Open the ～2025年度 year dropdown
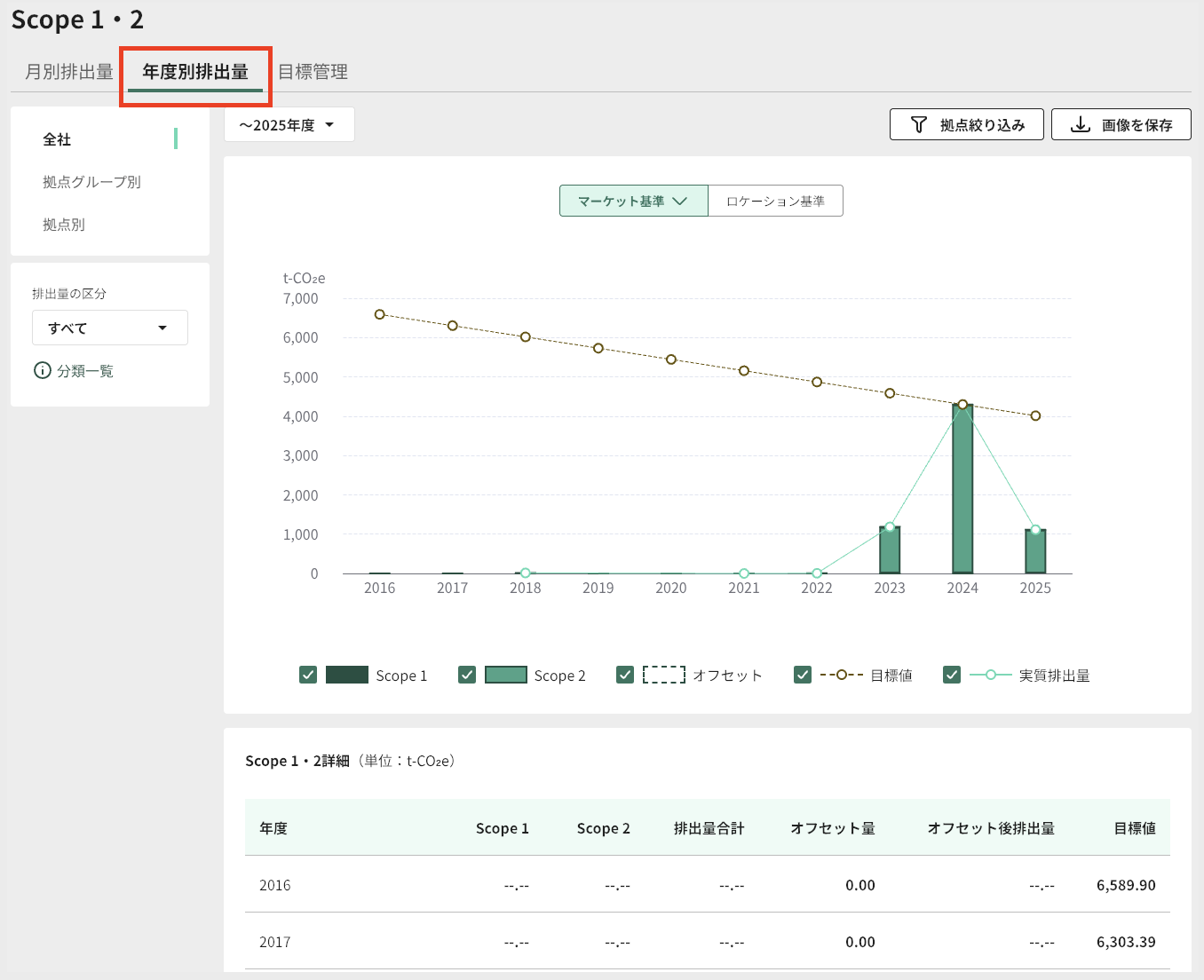 289,125
